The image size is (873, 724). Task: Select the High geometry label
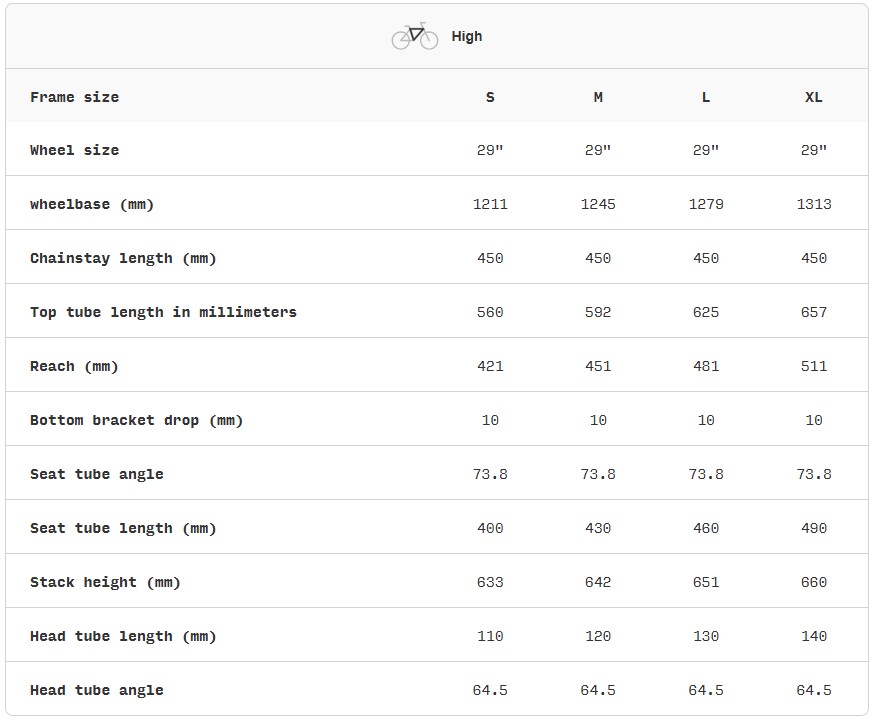(467, 36)
